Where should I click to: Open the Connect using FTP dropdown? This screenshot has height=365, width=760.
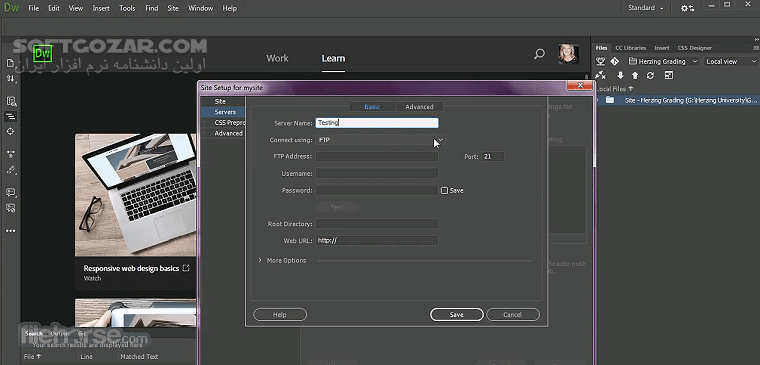pyautogui.click(x=380, y=140)
